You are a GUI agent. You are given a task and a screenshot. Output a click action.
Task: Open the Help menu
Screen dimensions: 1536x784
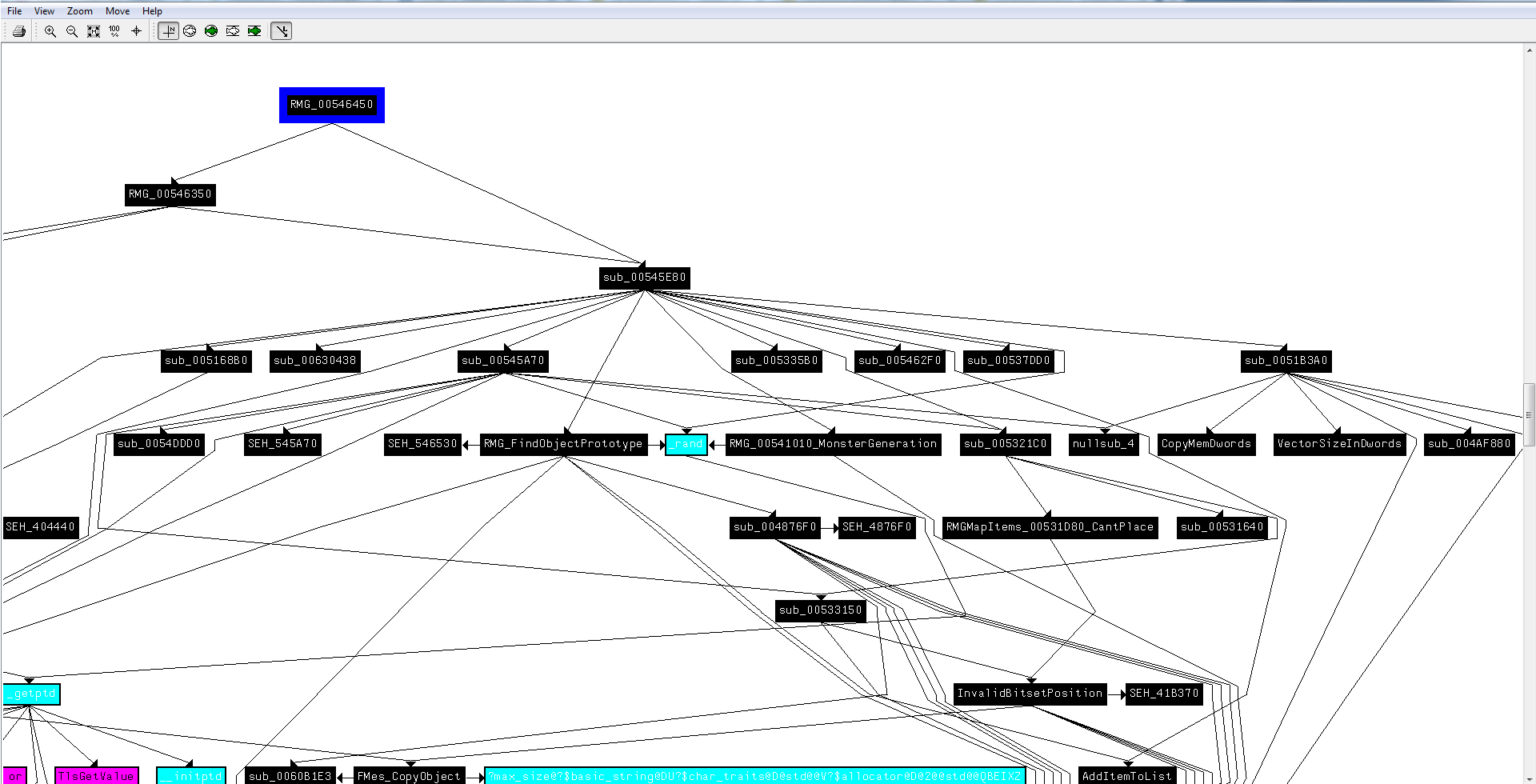pos(152,11)
